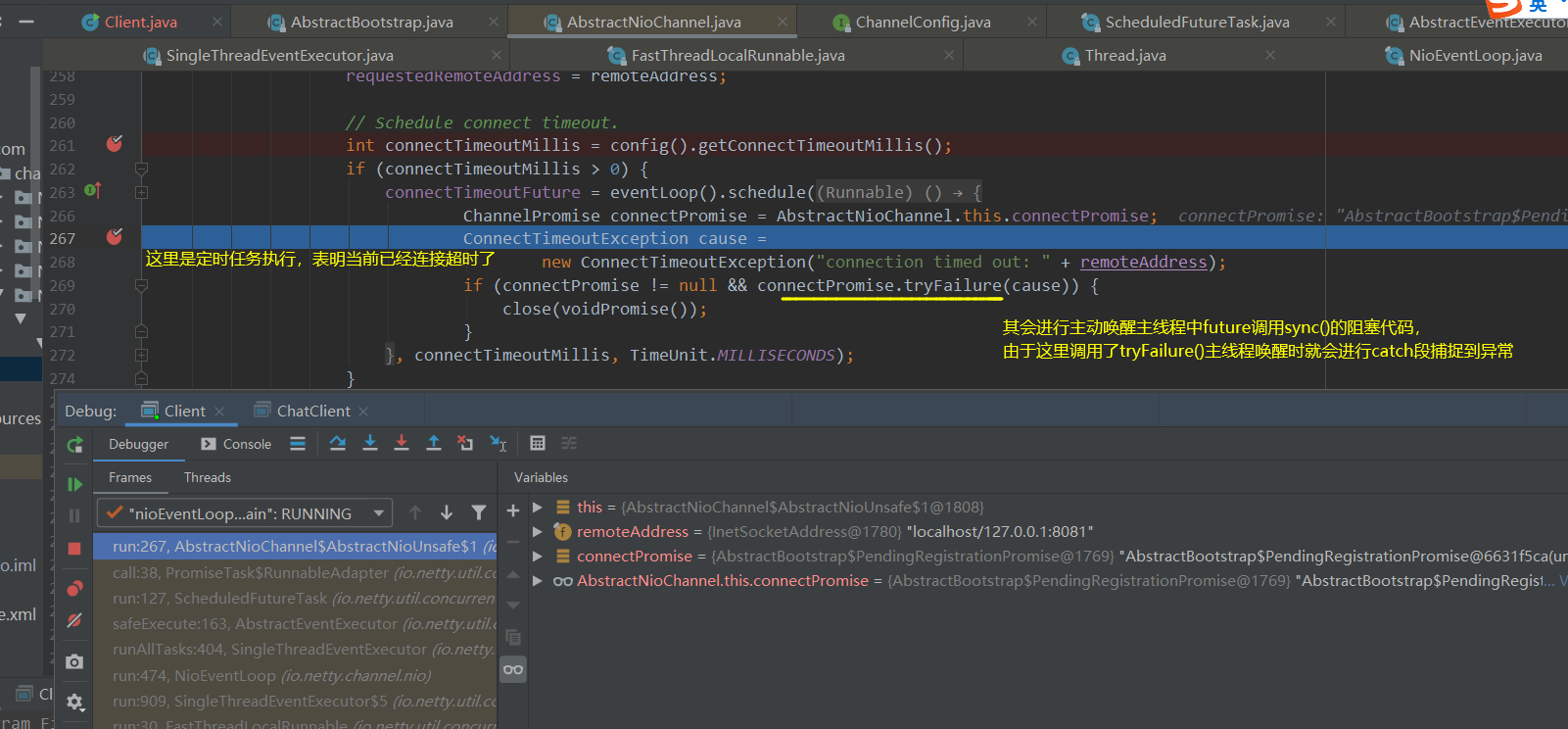
Task: Open View Breakpoints in debug sidebar
Action: 74,589
